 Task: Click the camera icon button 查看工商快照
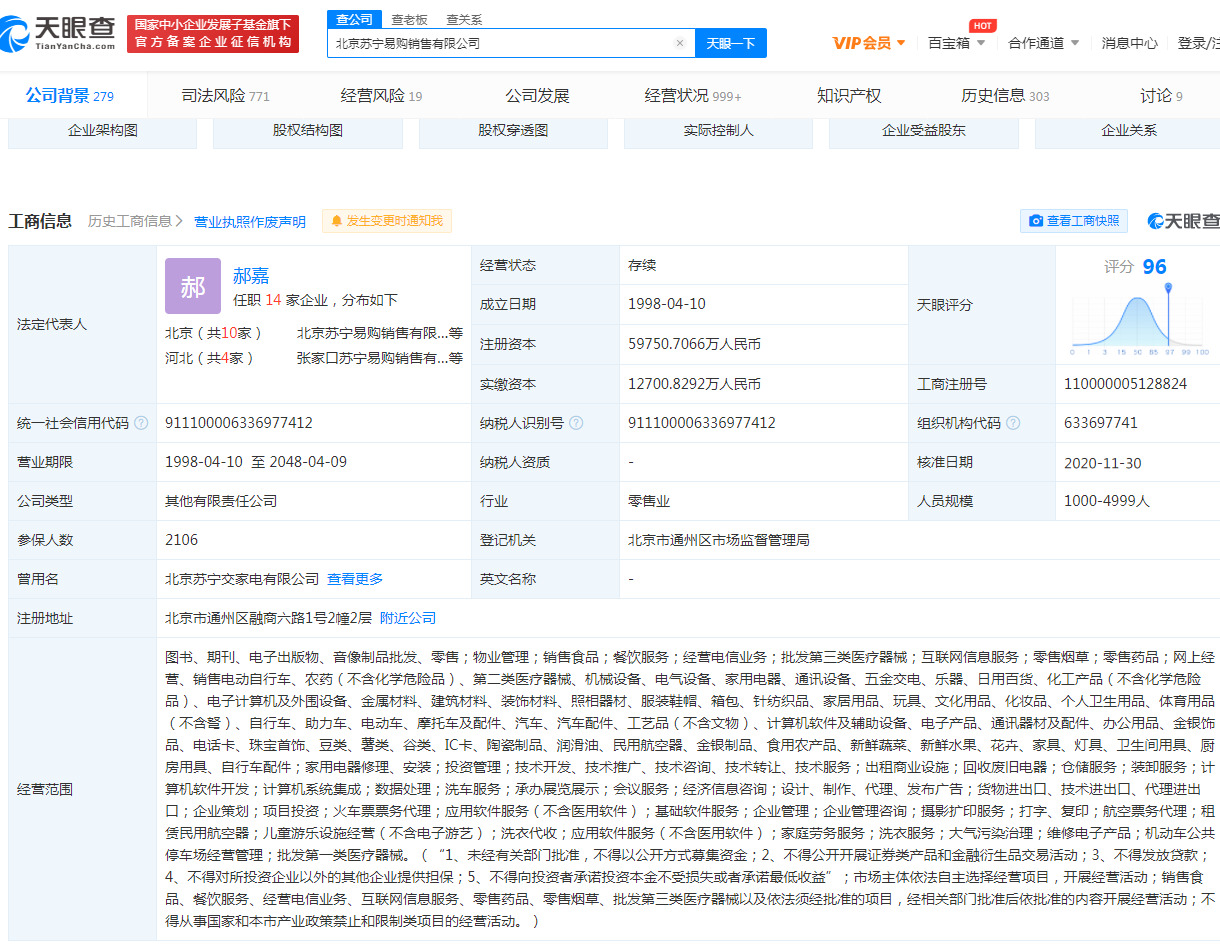pyautogui.click(x=1074, y=221)
